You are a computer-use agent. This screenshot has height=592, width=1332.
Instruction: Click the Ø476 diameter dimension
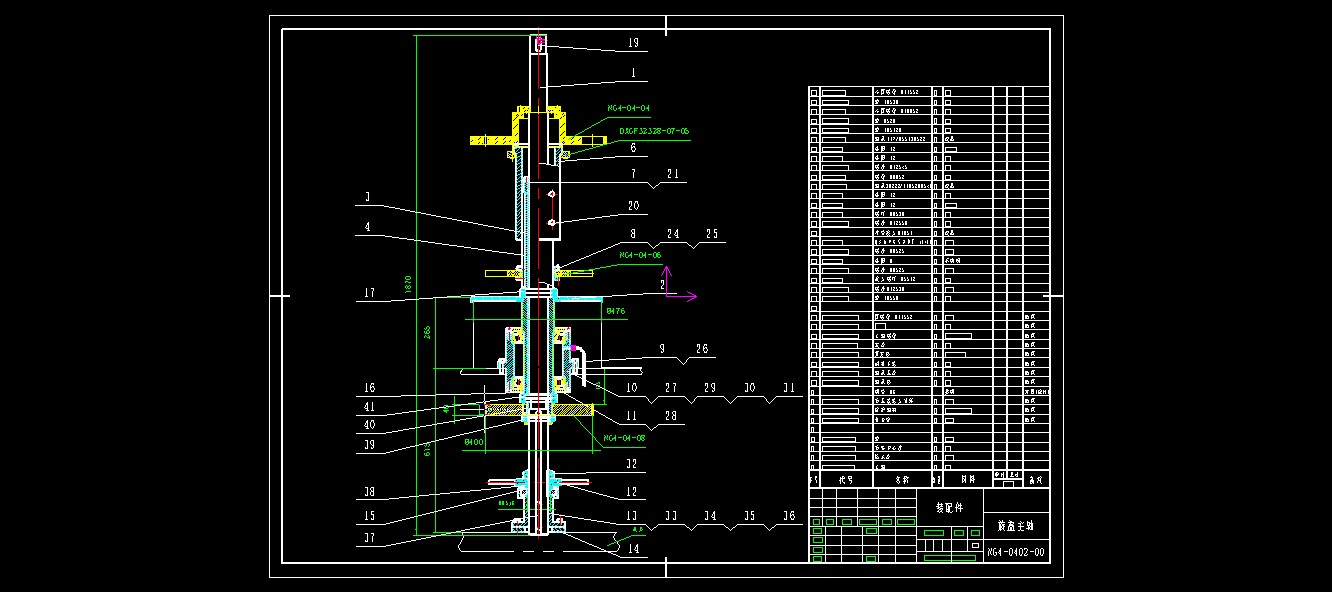coord(616,312)
